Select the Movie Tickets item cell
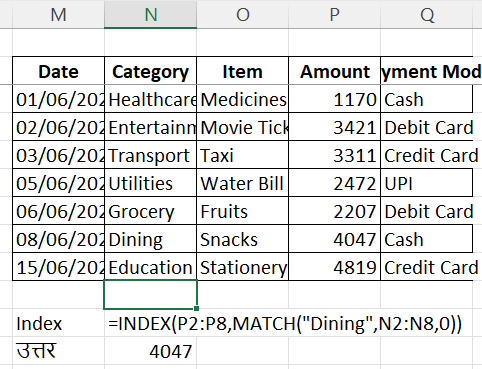 click(243, 127)
